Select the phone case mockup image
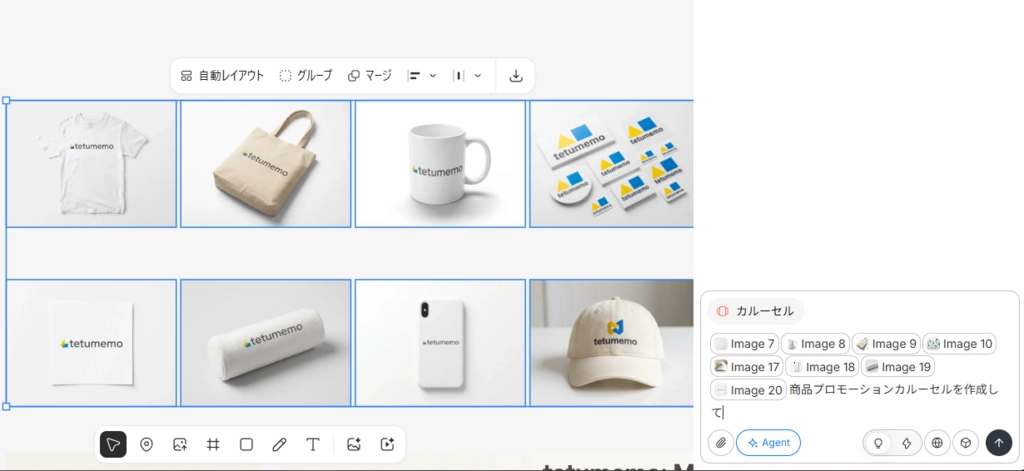 440,343
